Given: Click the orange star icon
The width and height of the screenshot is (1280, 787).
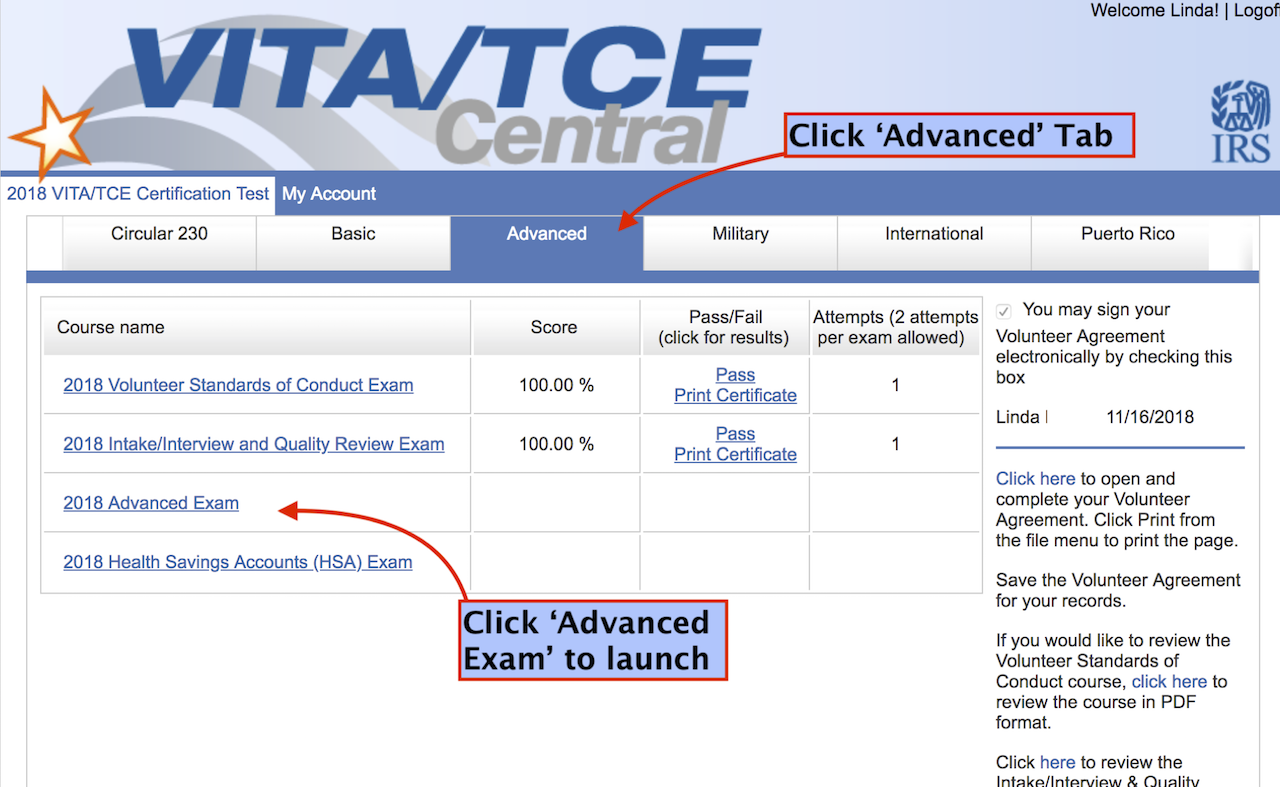Looking at the screenshot, I should pos(49,135).
